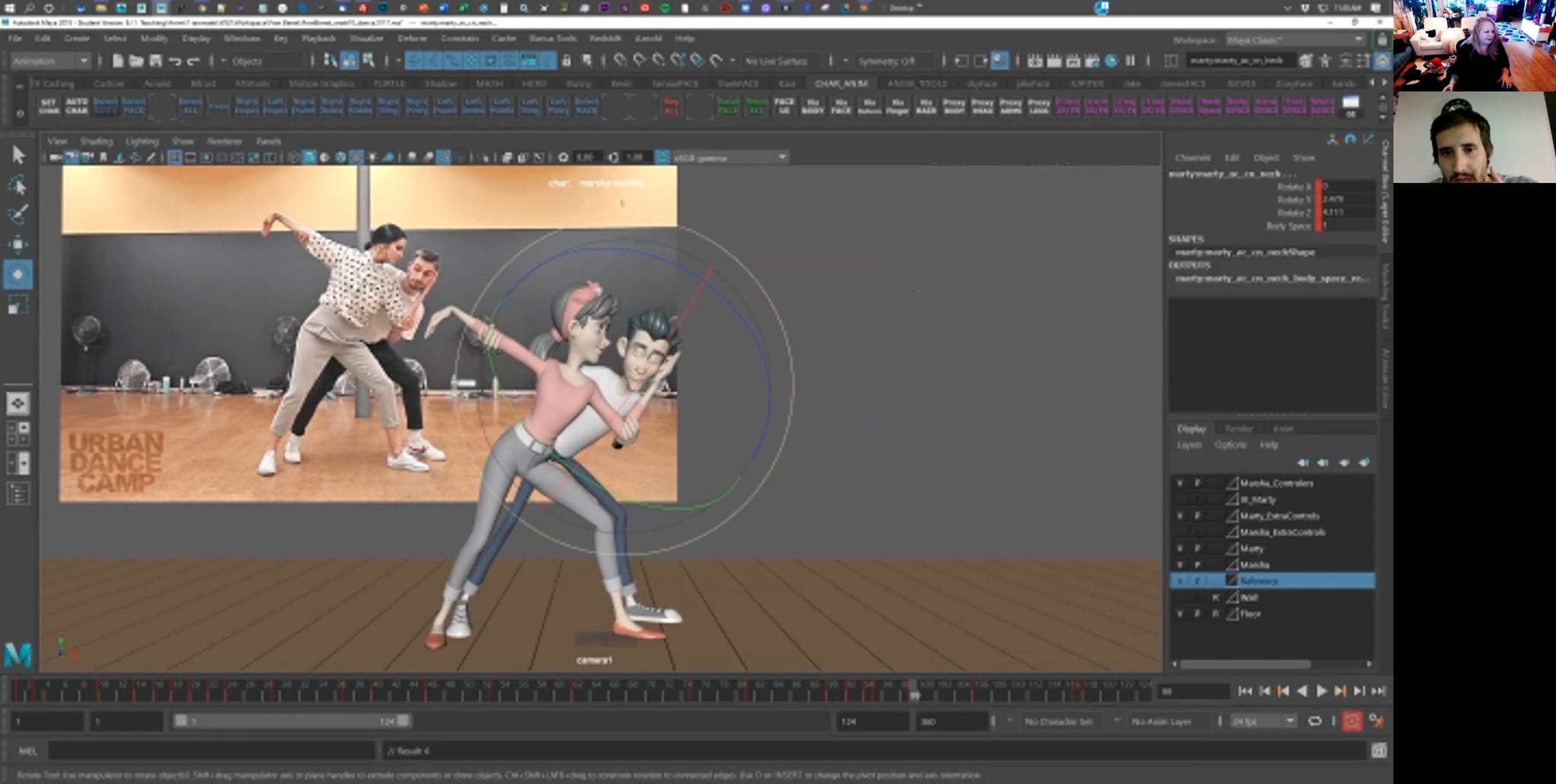Screen dimensions: 1556x784
Task: Choose the Scale tool
Action: 18,305
